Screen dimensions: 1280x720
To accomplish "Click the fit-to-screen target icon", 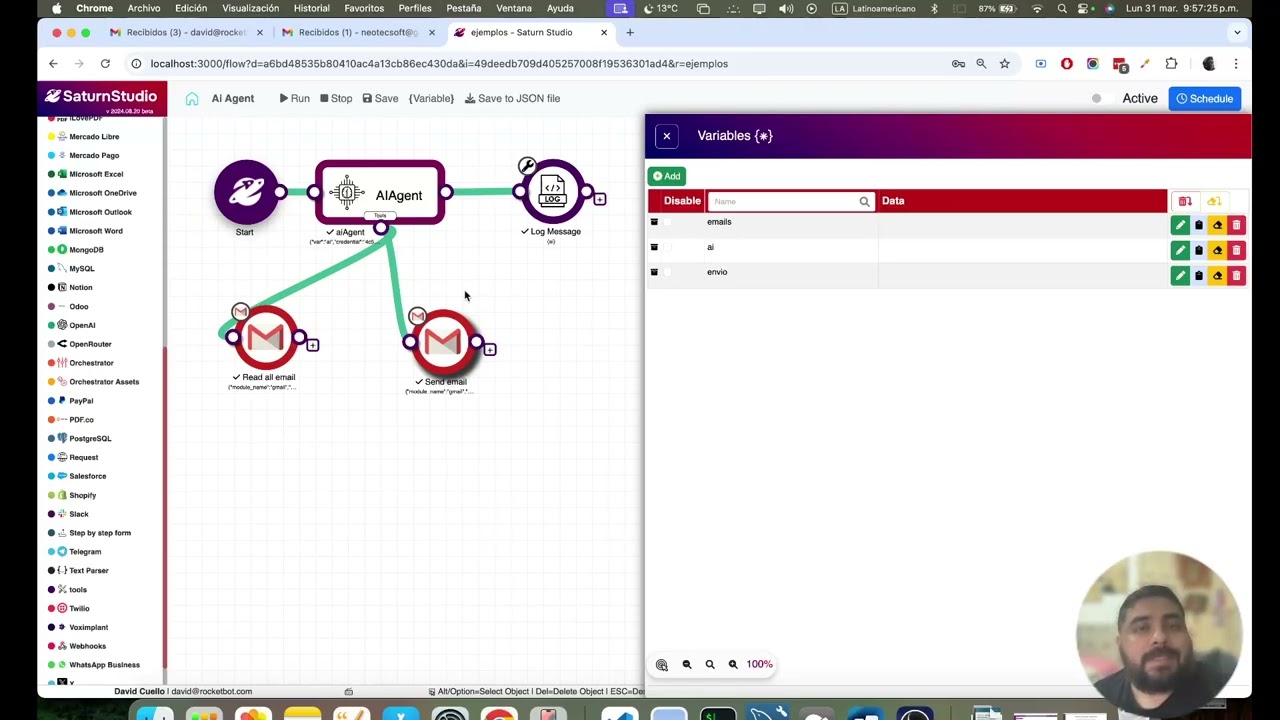I will (x=662, y=664).
